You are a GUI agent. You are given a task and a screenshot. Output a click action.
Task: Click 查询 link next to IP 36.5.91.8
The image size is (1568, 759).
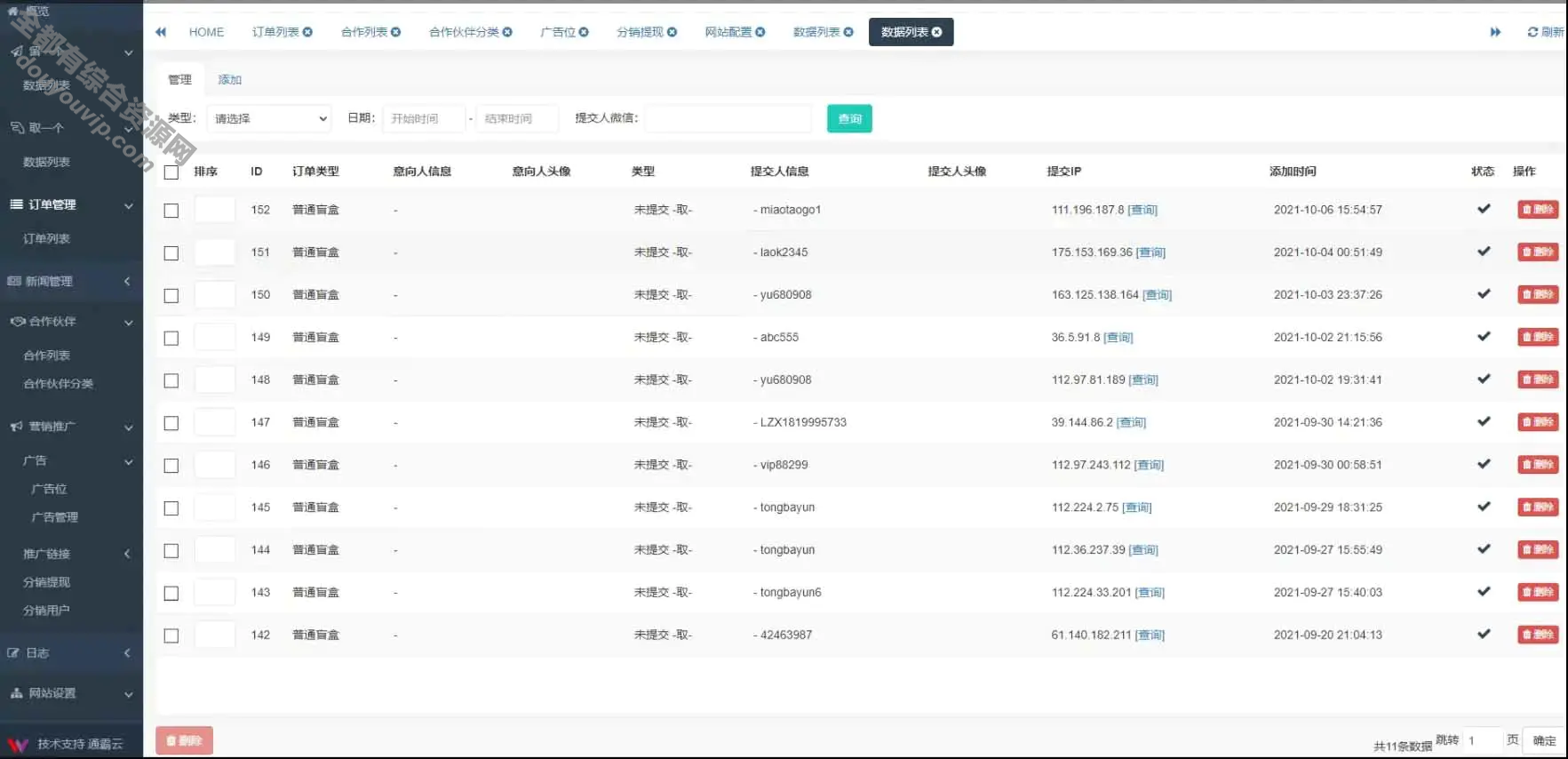pos(1118,338)
